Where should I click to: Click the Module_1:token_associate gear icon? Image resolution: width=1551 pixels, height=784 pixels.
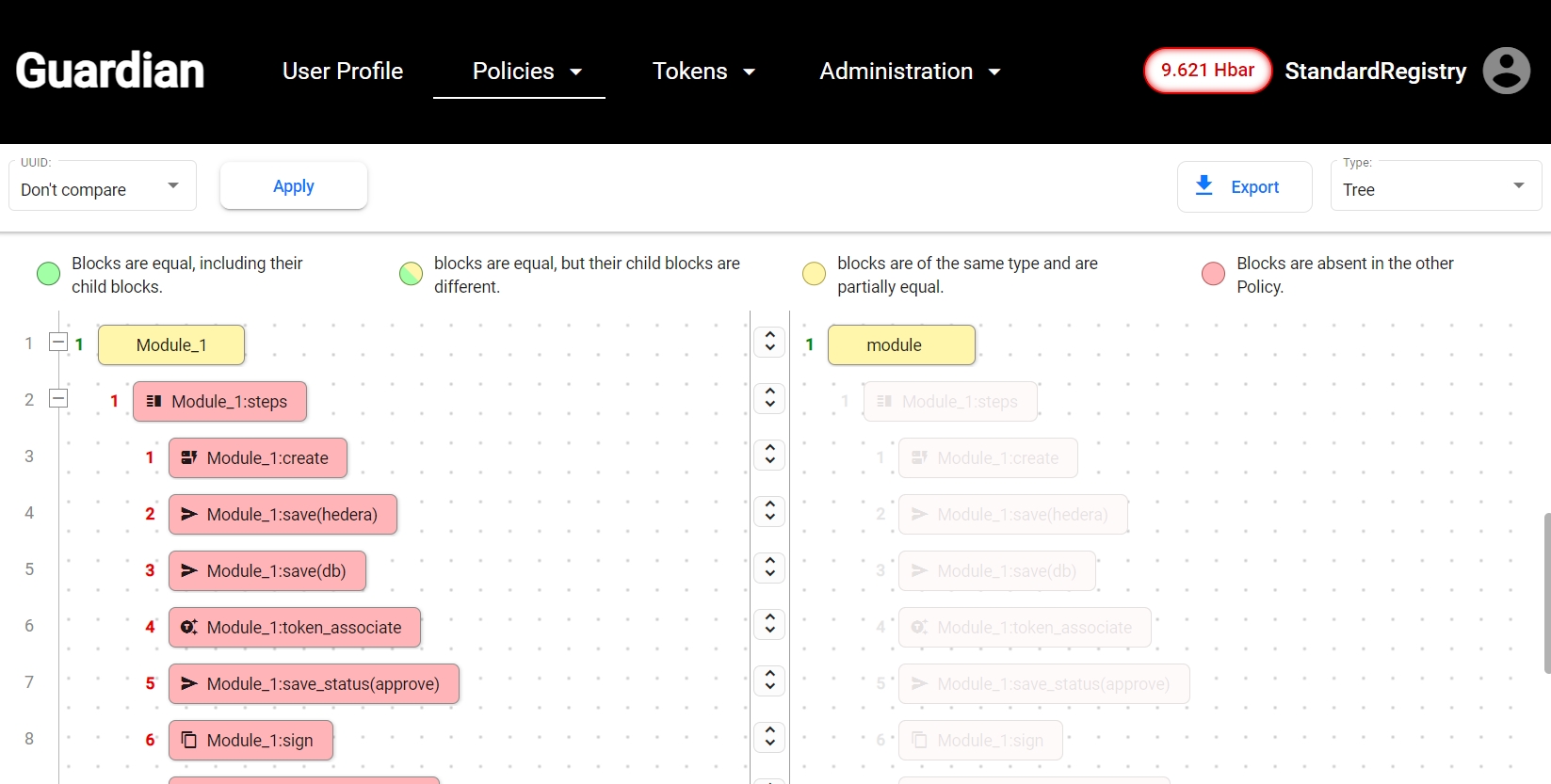click(x=189, y=627)
